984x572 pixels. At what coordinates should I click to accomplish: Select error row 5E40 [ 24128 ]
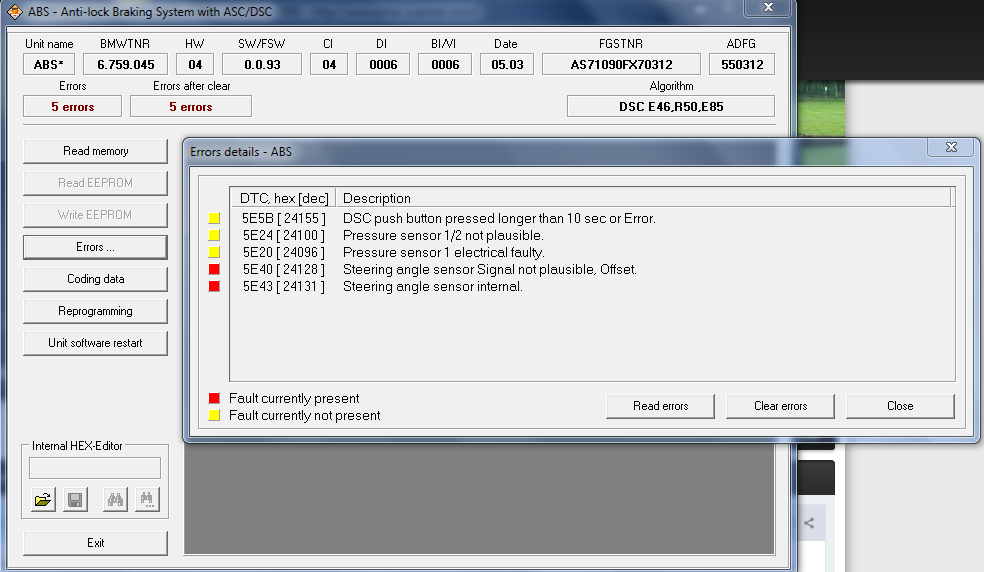284,269
